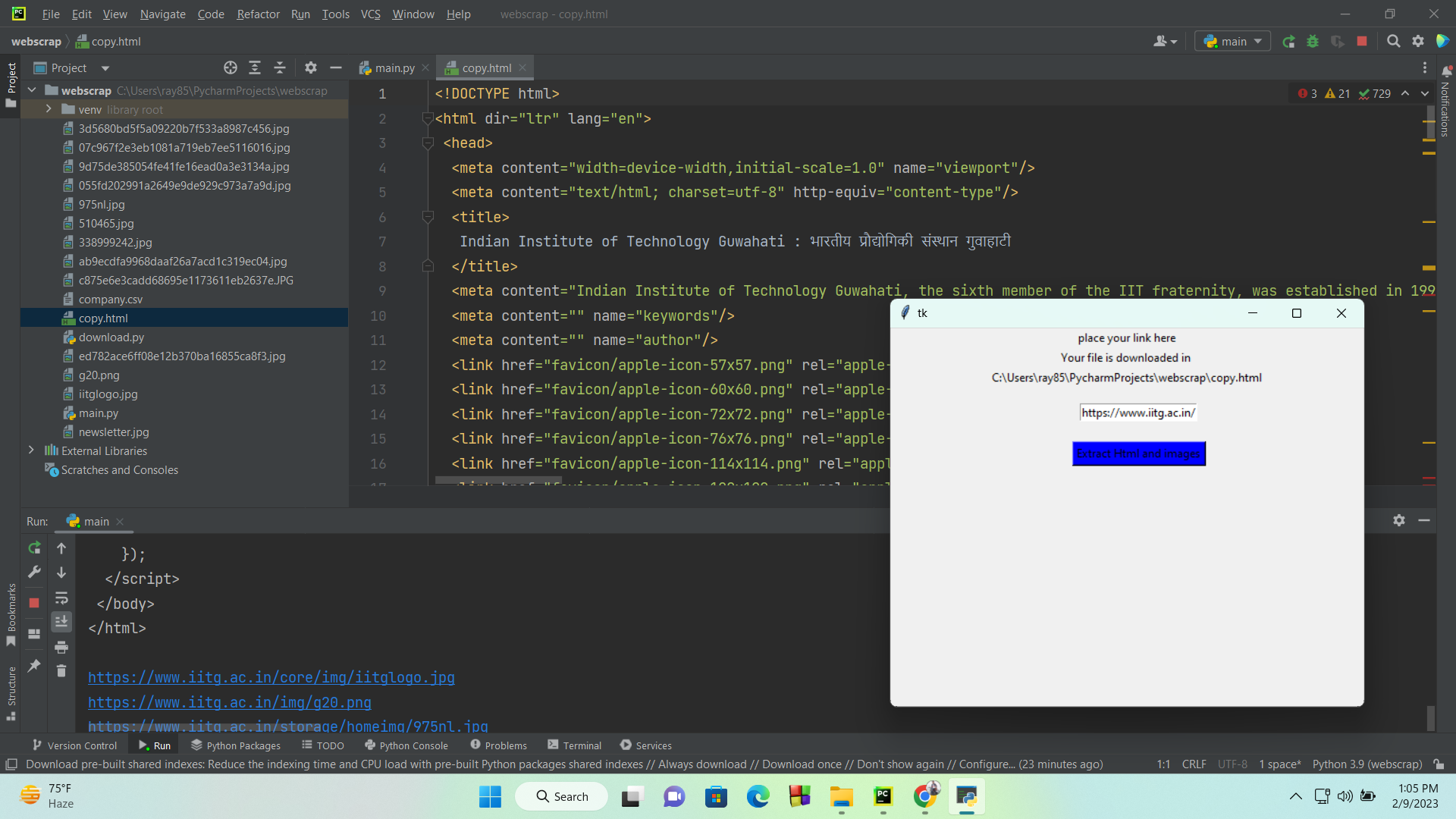Viewport: 1456px width, 819px height.
Task: Select download.py in project tree
Action: tap(111, 337)
